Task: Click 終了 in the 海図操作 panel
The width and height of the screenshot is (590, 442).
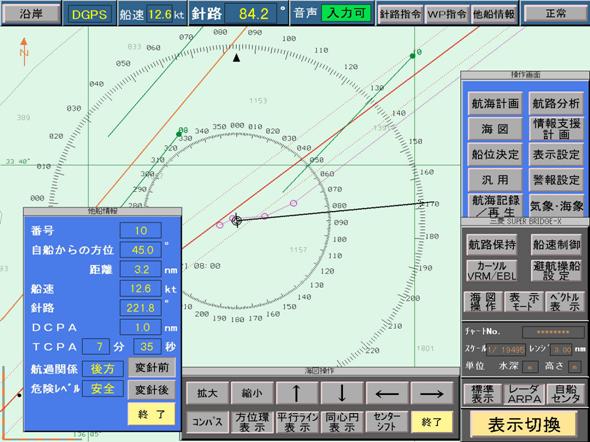Action: pos(432,422)
